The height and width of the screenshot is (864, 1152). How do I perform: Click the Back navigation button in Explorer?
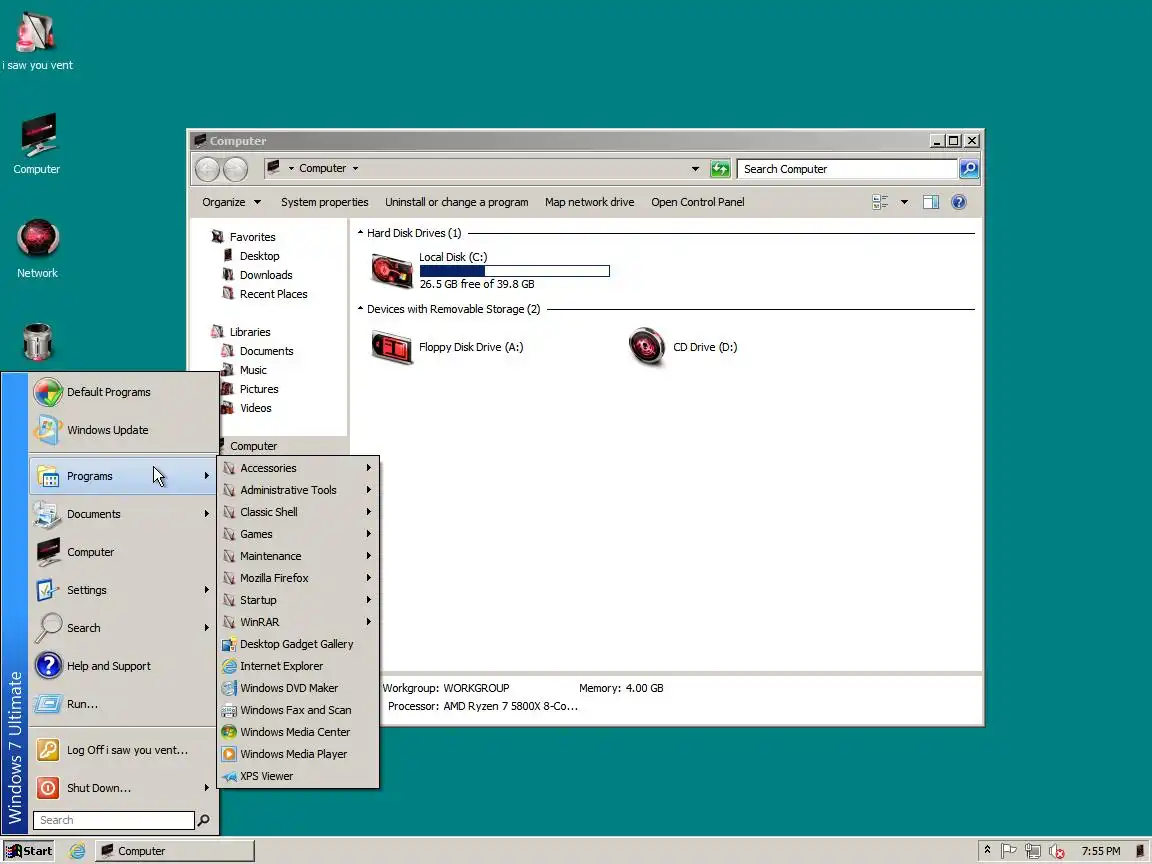point(208,169)
